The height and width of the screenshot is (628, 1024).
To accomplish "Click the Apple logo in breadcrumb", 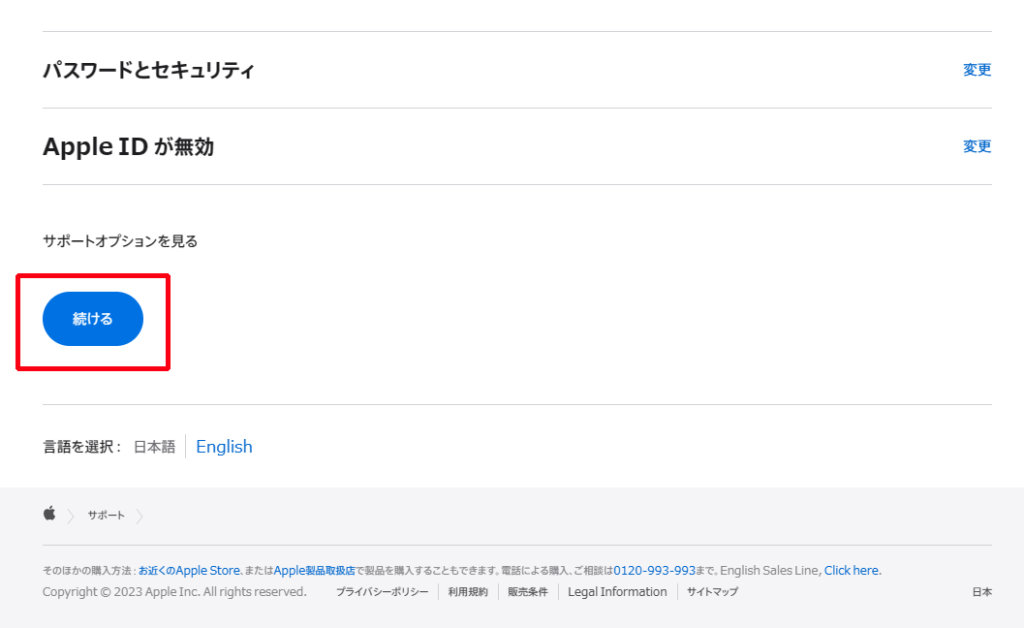I will 49,514.
